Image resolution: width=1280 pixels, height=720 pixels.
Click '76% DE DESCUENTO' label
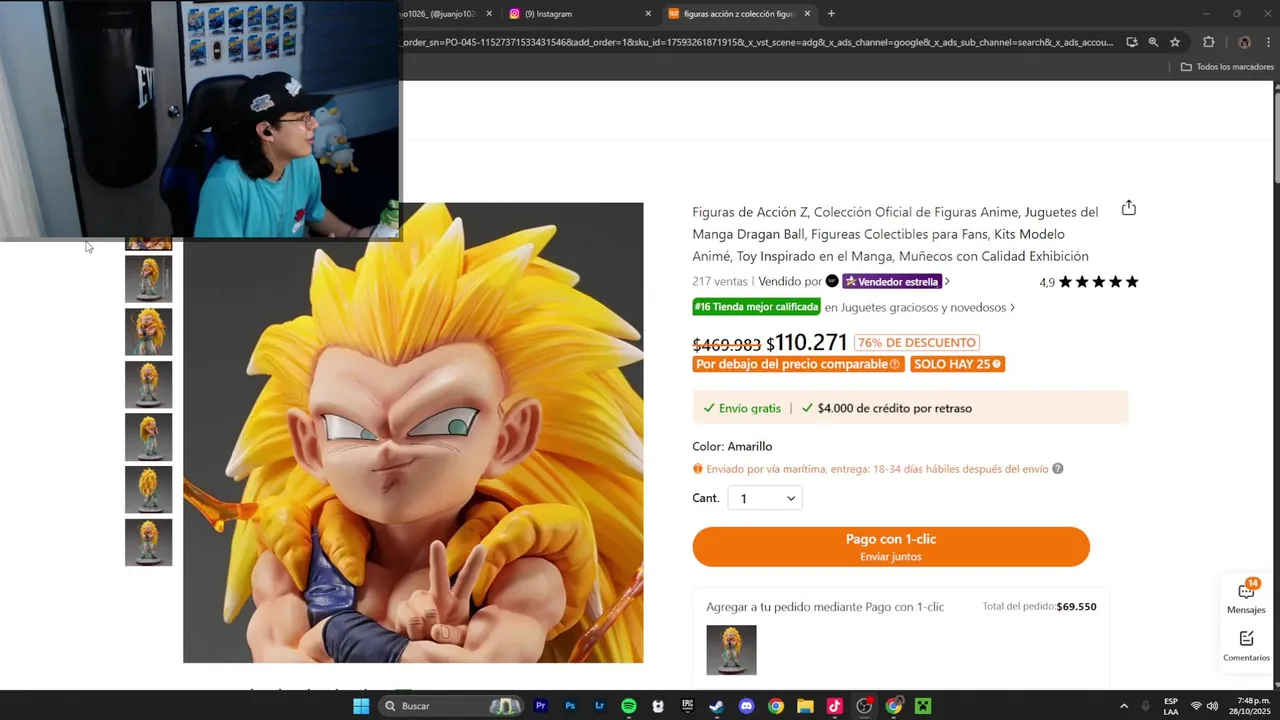coord(916,343)
